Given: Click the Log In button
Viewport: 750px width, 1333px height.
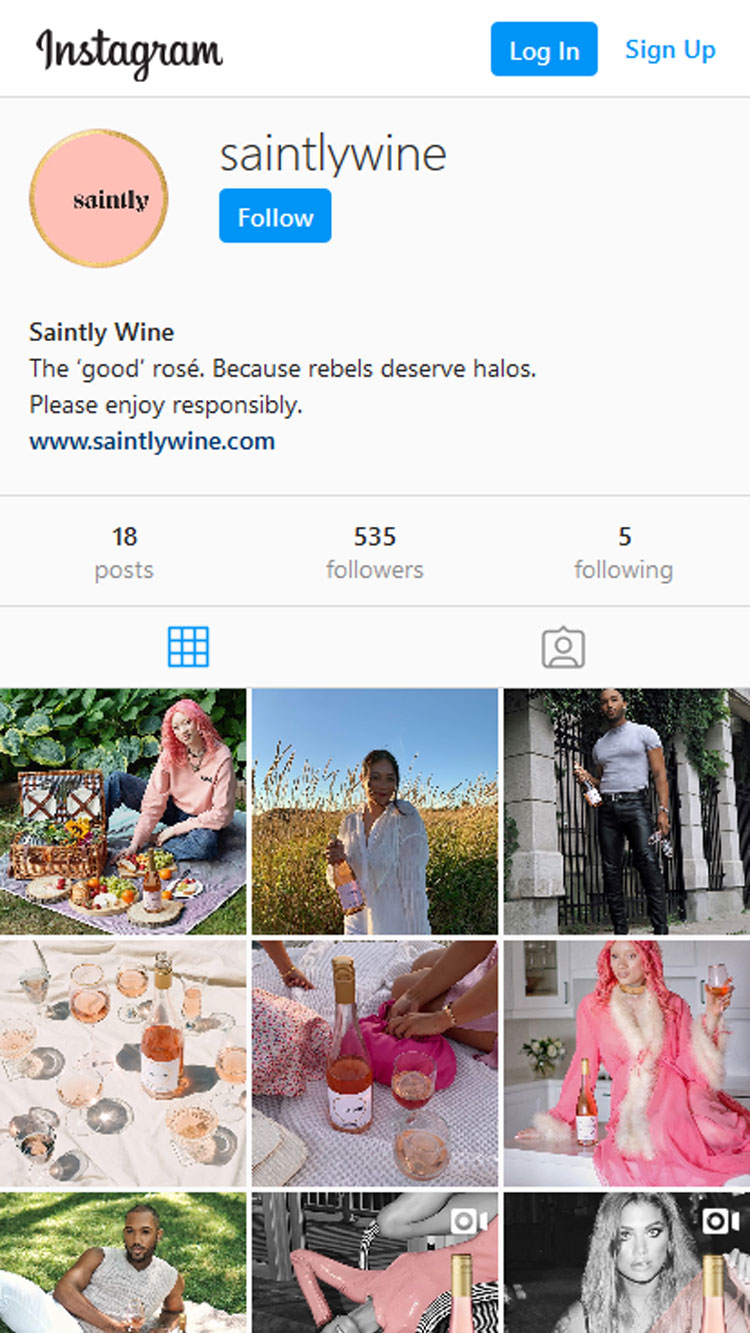Looking at the screenshot, I should [544, 49].
